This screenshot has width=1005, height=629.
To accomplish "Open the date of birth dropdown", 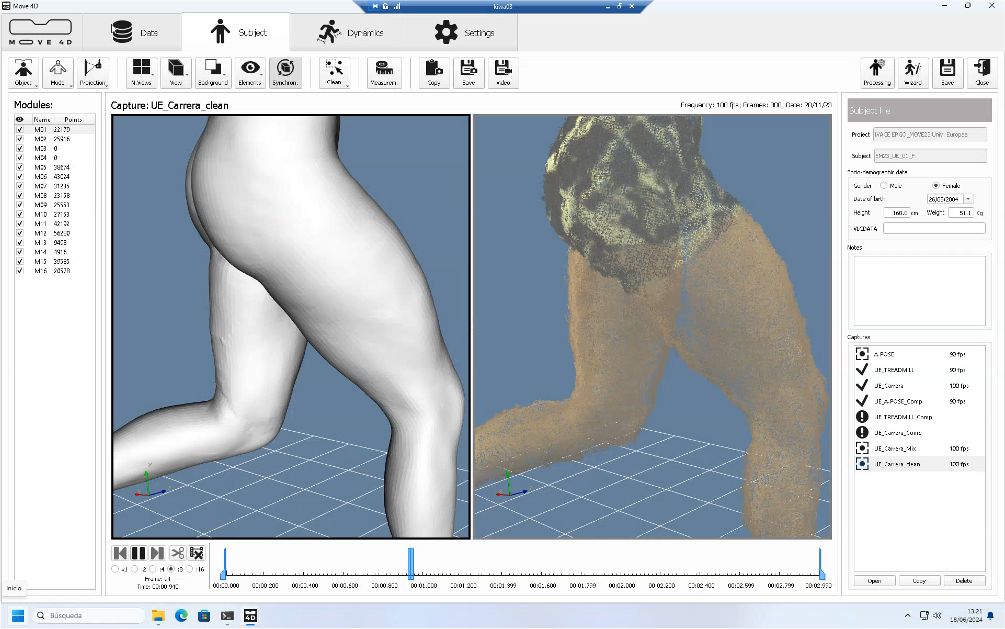I will pyautogui.click(x=968, y=199).
